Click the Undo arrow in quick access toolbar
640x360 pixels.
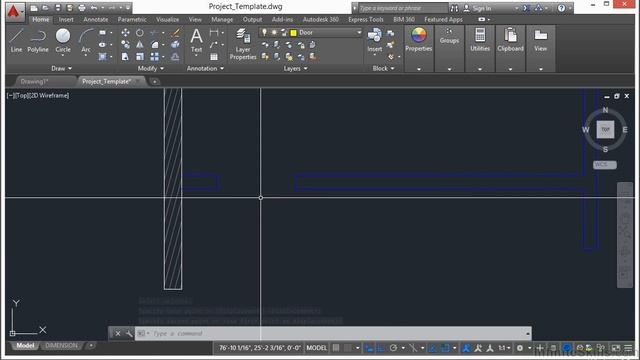tap(93, 8)
